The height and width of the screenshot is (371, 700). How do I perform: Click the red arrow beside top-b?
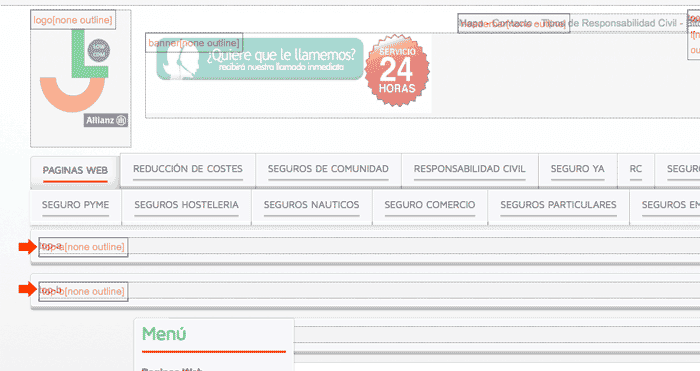coord(28,289)
